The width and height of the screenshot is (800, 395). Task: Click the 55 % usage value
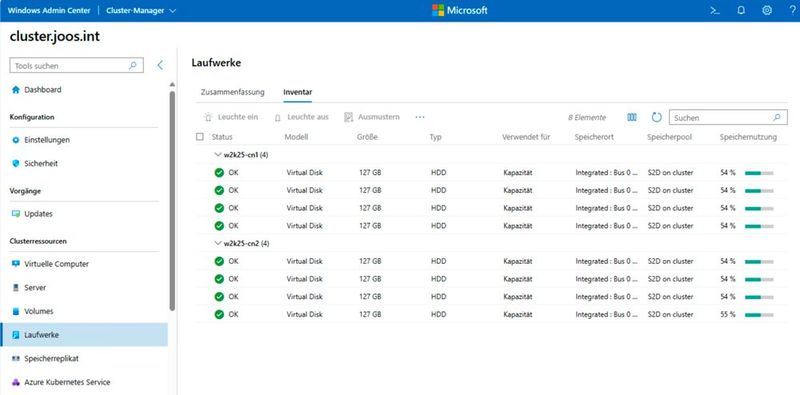pos(728,314)
